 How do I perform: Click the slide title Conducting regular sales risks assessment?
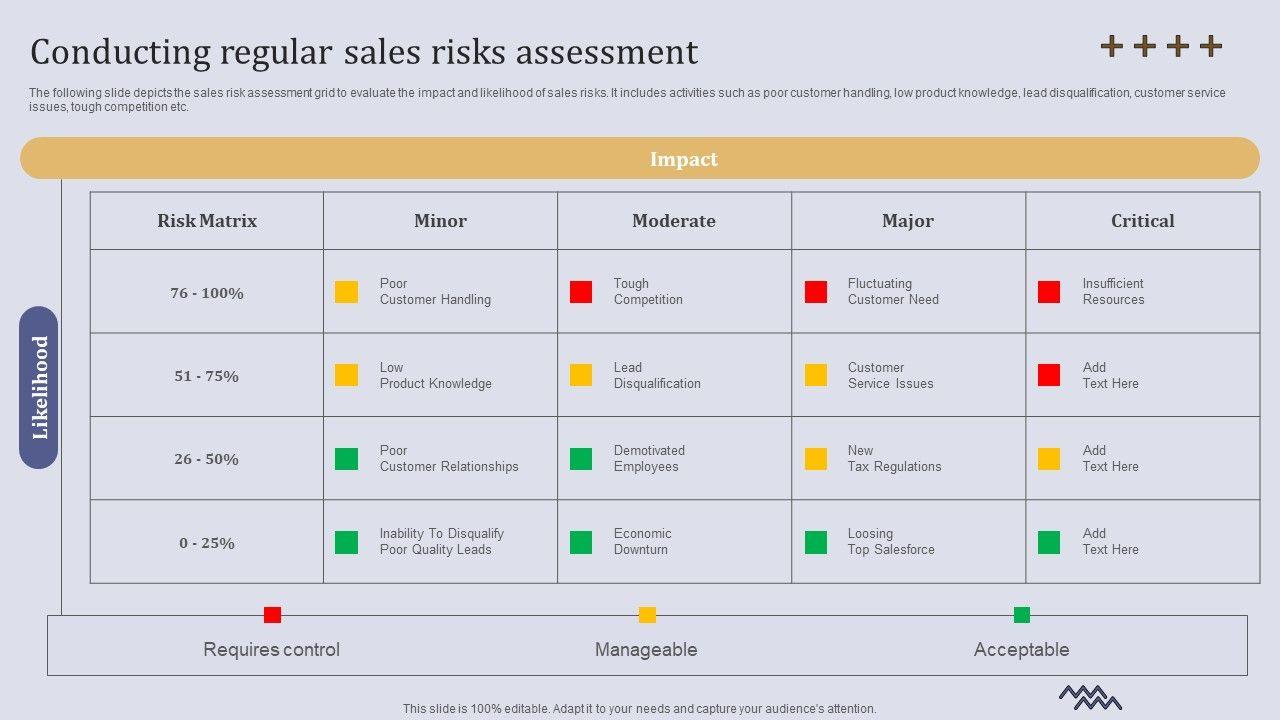(364, 52)
